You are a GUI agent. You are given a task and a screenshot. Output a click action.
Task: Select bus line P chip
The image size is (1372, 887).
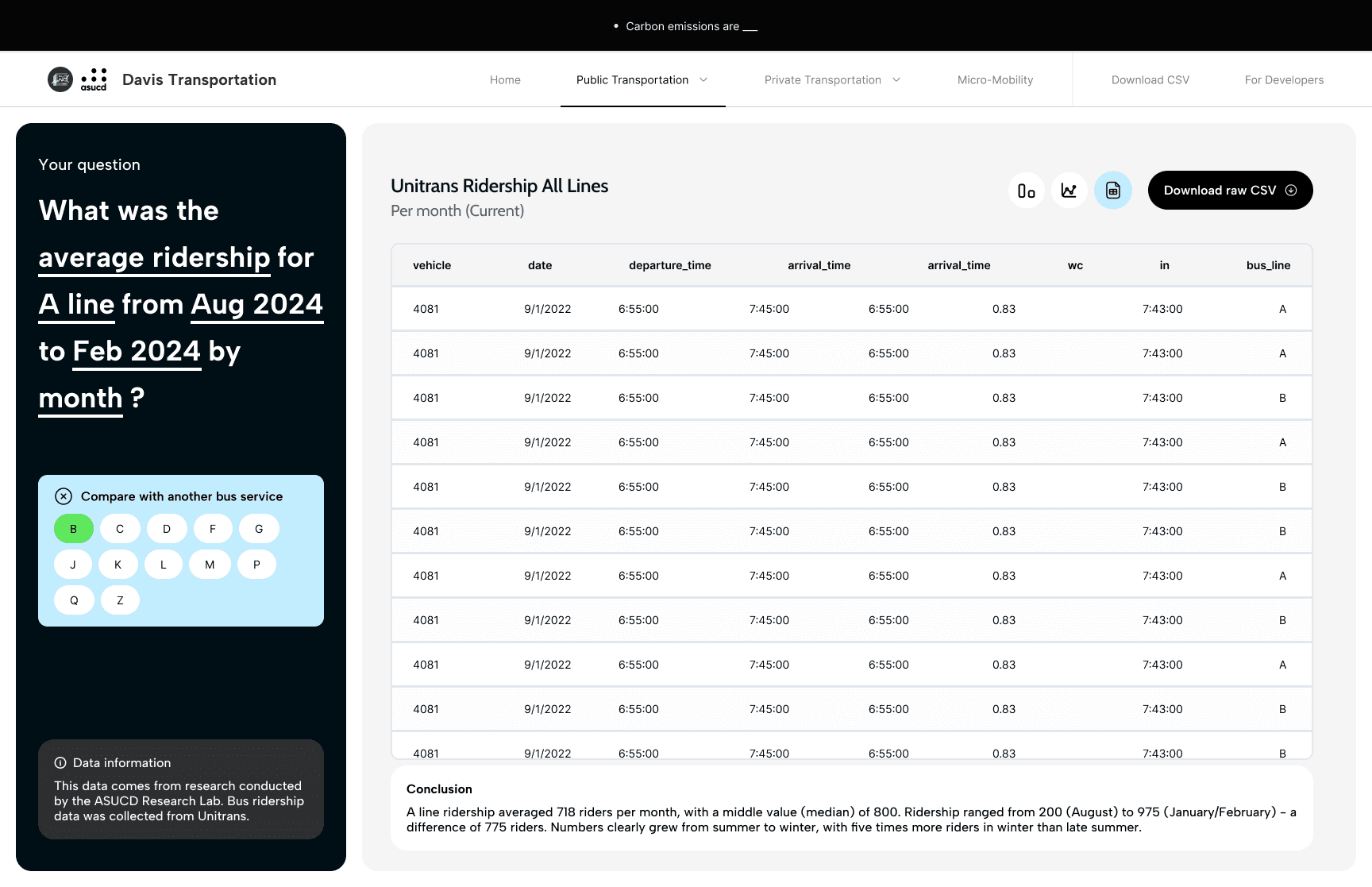click(x=256, y=565)
